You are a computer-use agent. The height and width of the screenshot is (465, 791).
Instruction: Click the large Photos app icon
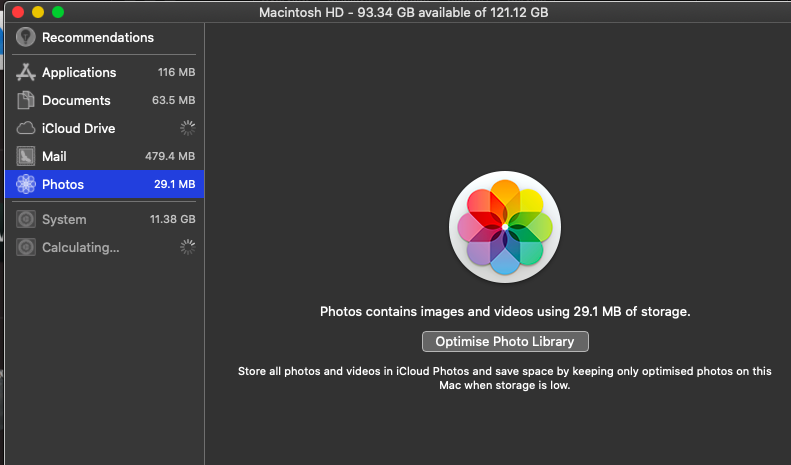[x=505, y=227]
